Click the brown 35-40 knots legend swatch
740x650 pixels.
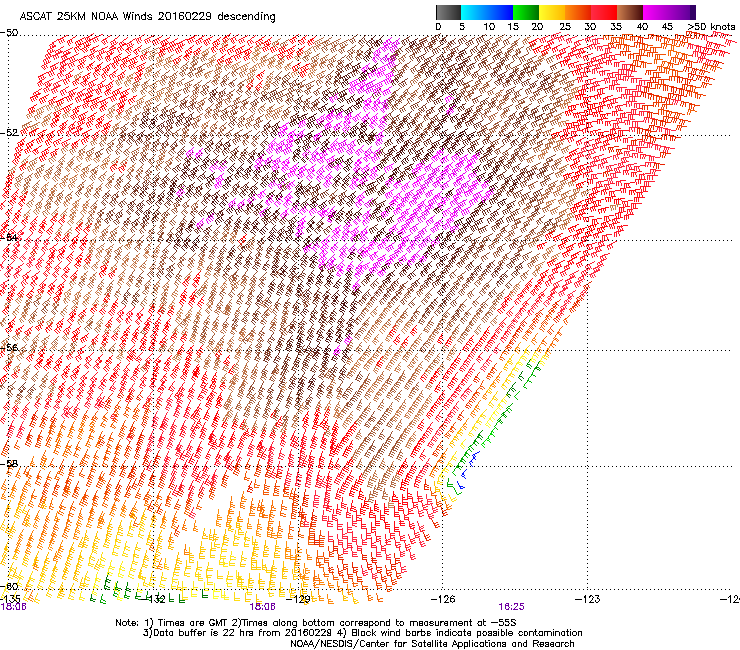click(x=630, y=12)
